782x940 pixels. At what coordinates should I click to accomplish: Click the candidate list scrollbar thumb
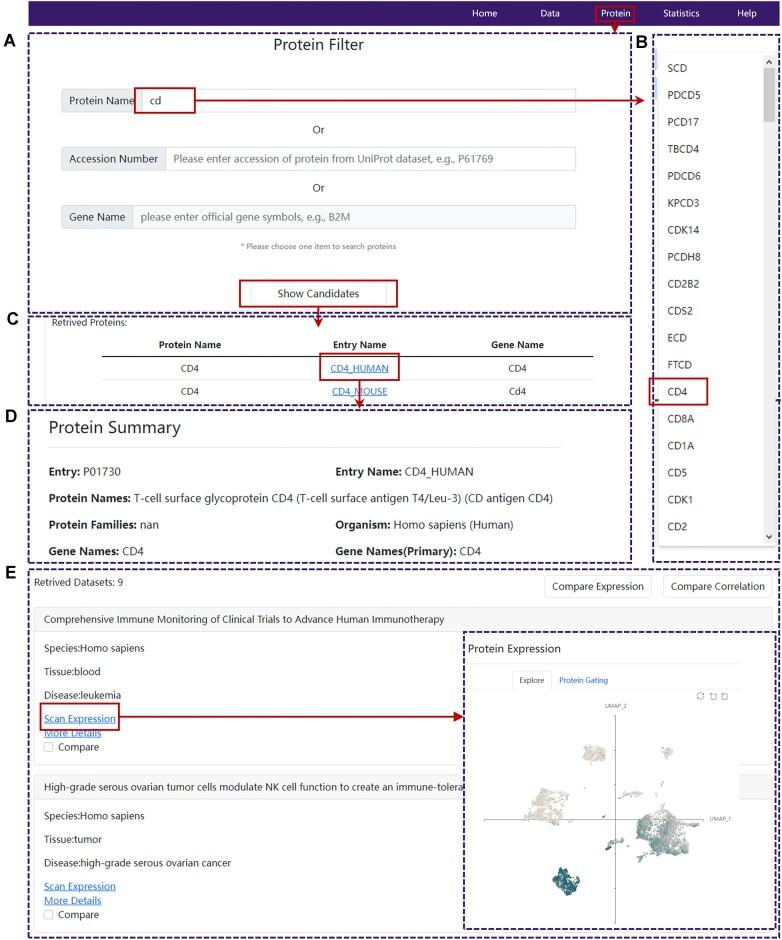click(769, 95)
